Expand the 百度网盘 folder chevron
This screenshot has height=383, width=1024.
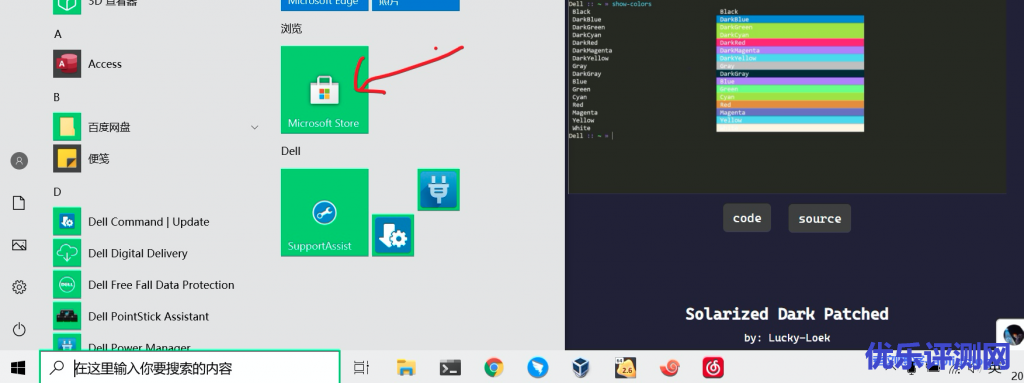click(x=255, y=127)
